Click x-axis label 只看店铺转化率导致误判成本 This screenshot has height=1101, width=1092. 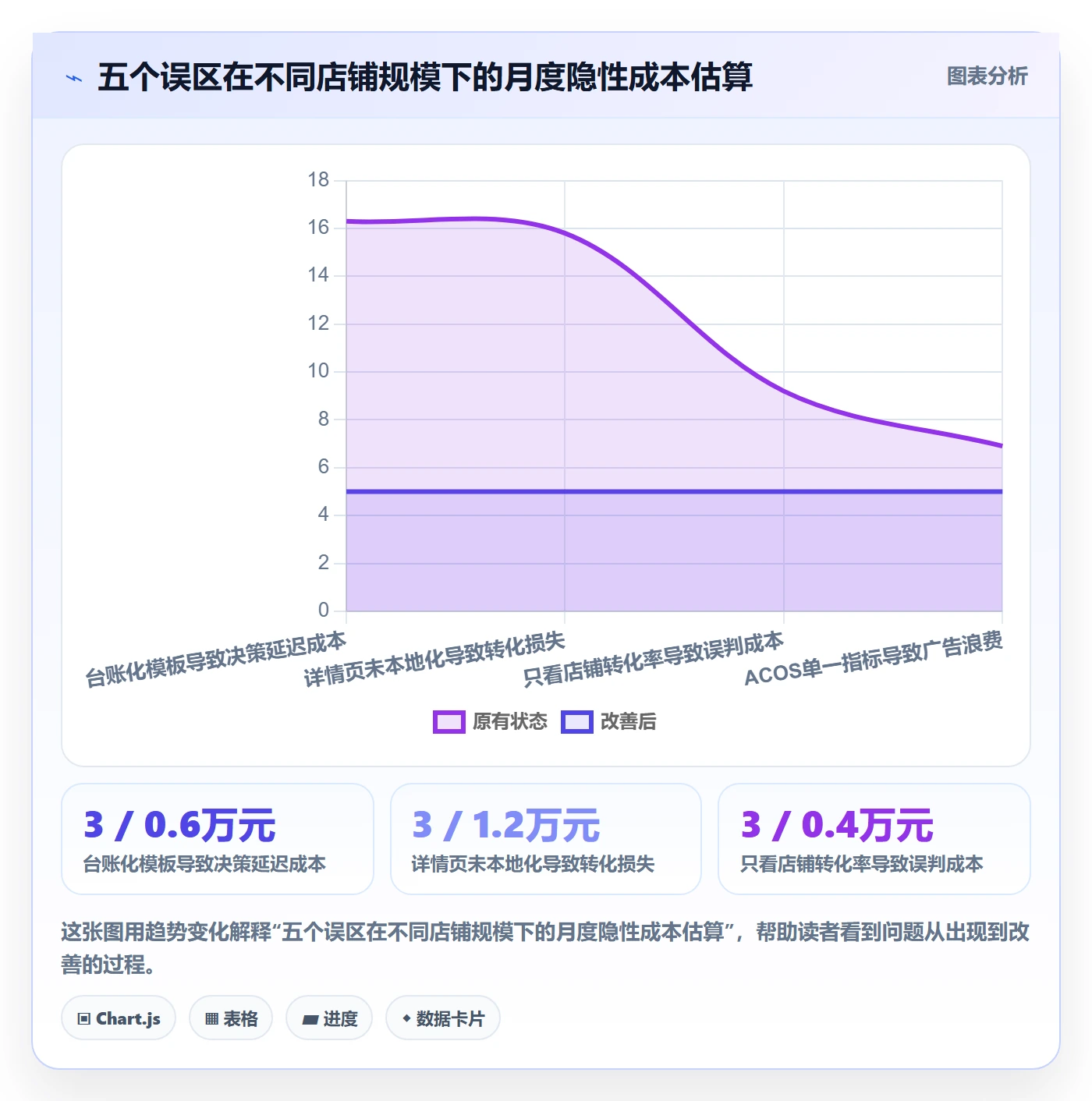(653, 660)
